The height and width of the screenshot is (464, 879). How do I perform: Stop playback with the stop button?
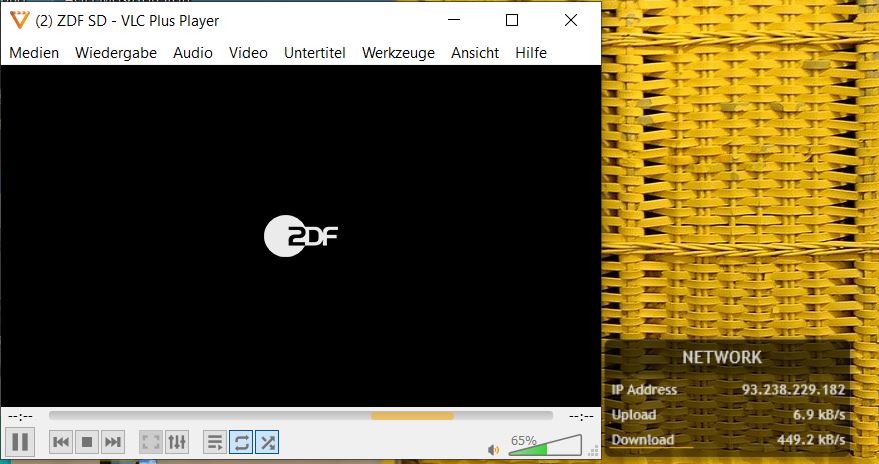point(87,442)
